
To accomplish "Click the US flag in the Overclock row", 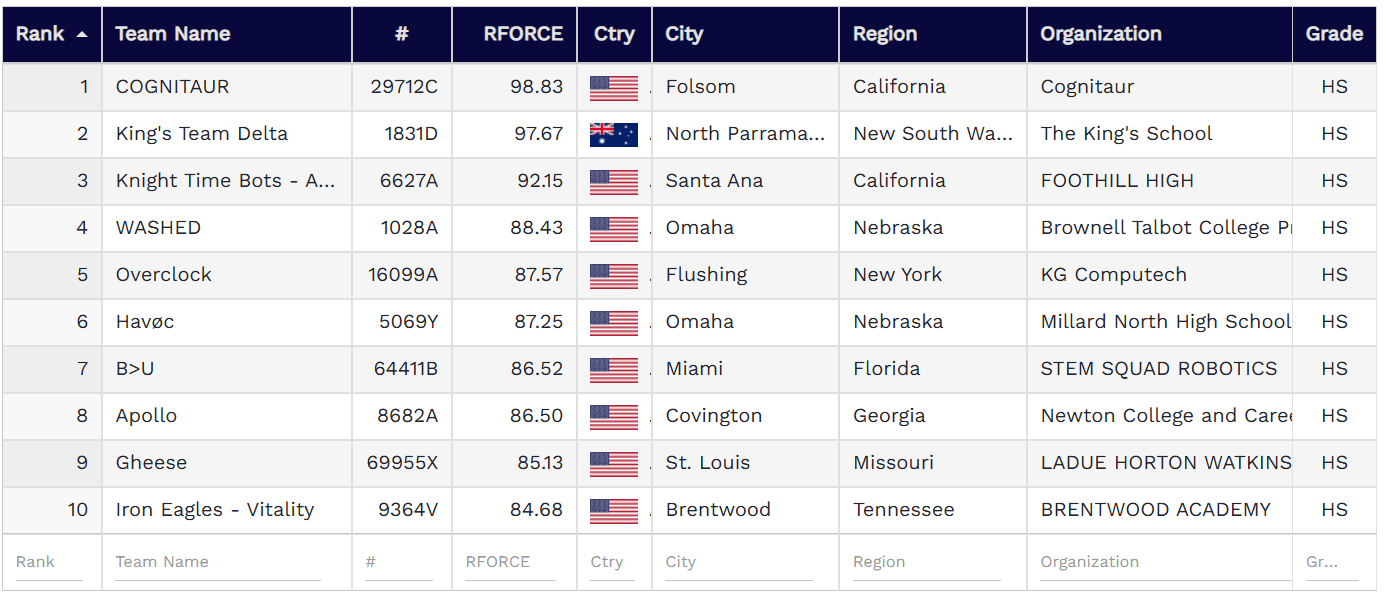I will (x=613, y=275).
